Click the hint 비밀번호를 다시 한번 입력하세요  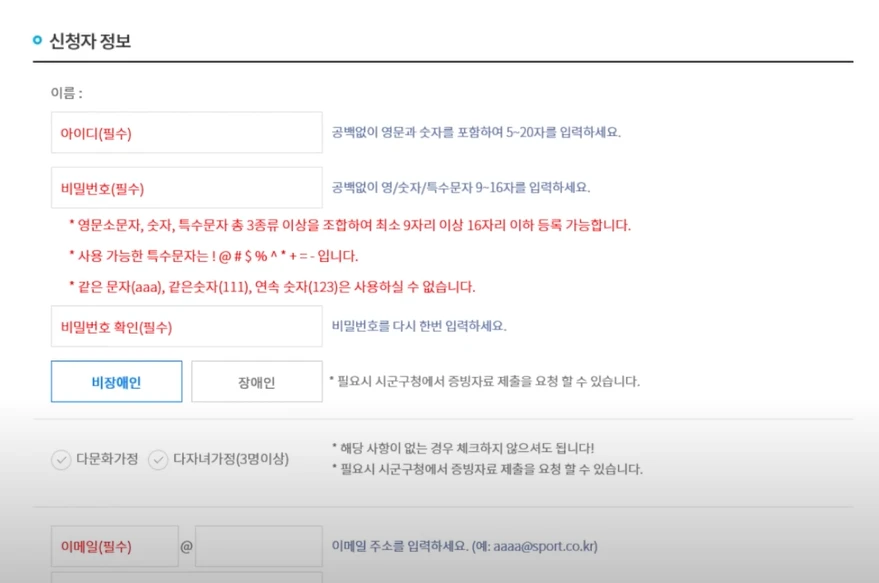click(x=419, y=326)
